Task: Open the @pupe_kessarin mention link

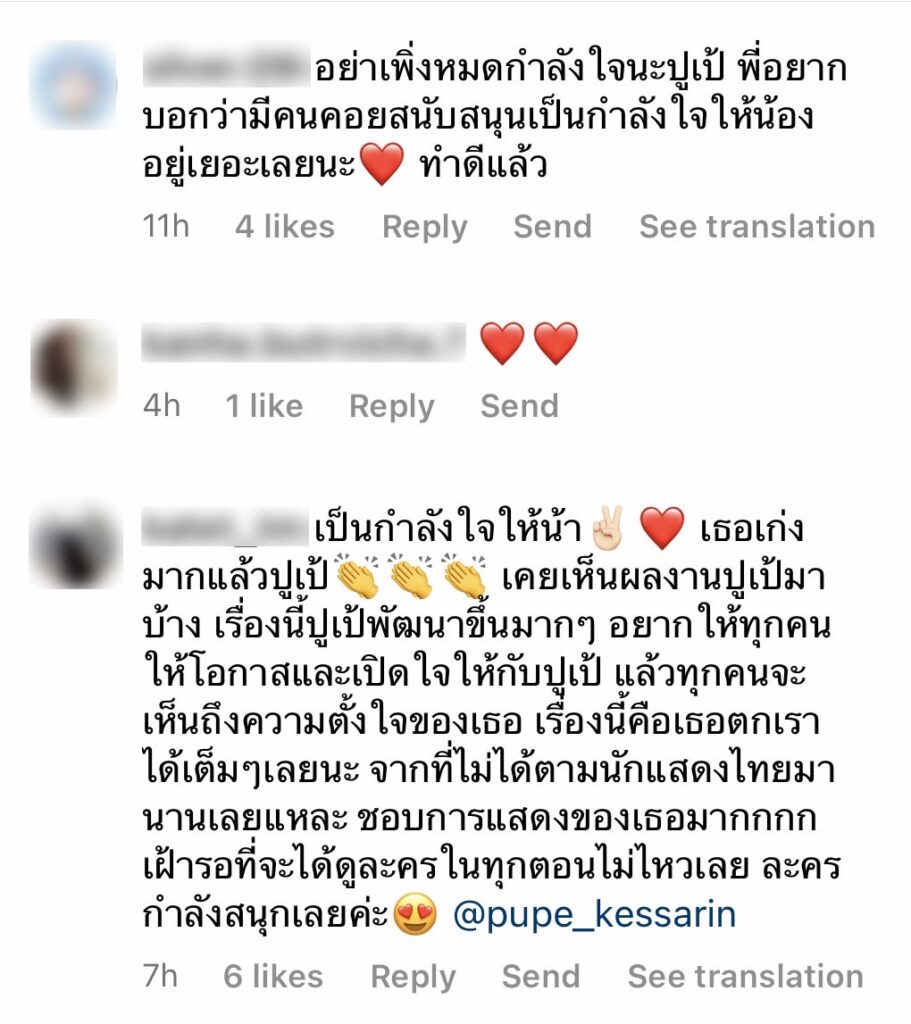Action: [x=594, y=915]
